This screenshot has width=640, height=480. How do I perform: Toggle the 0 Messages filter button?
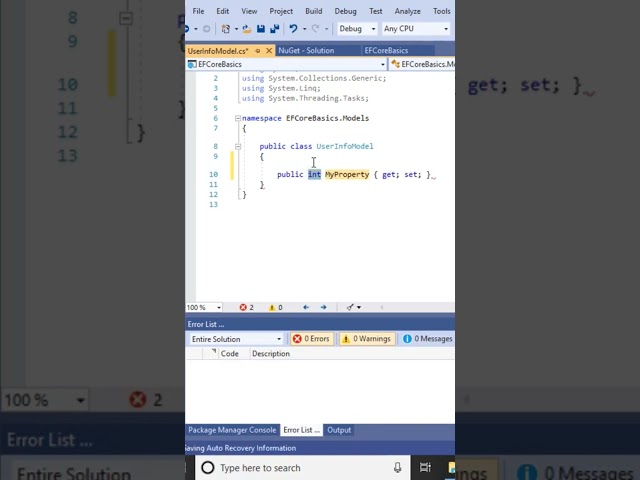pyautogui.click(x=427, y=339)
